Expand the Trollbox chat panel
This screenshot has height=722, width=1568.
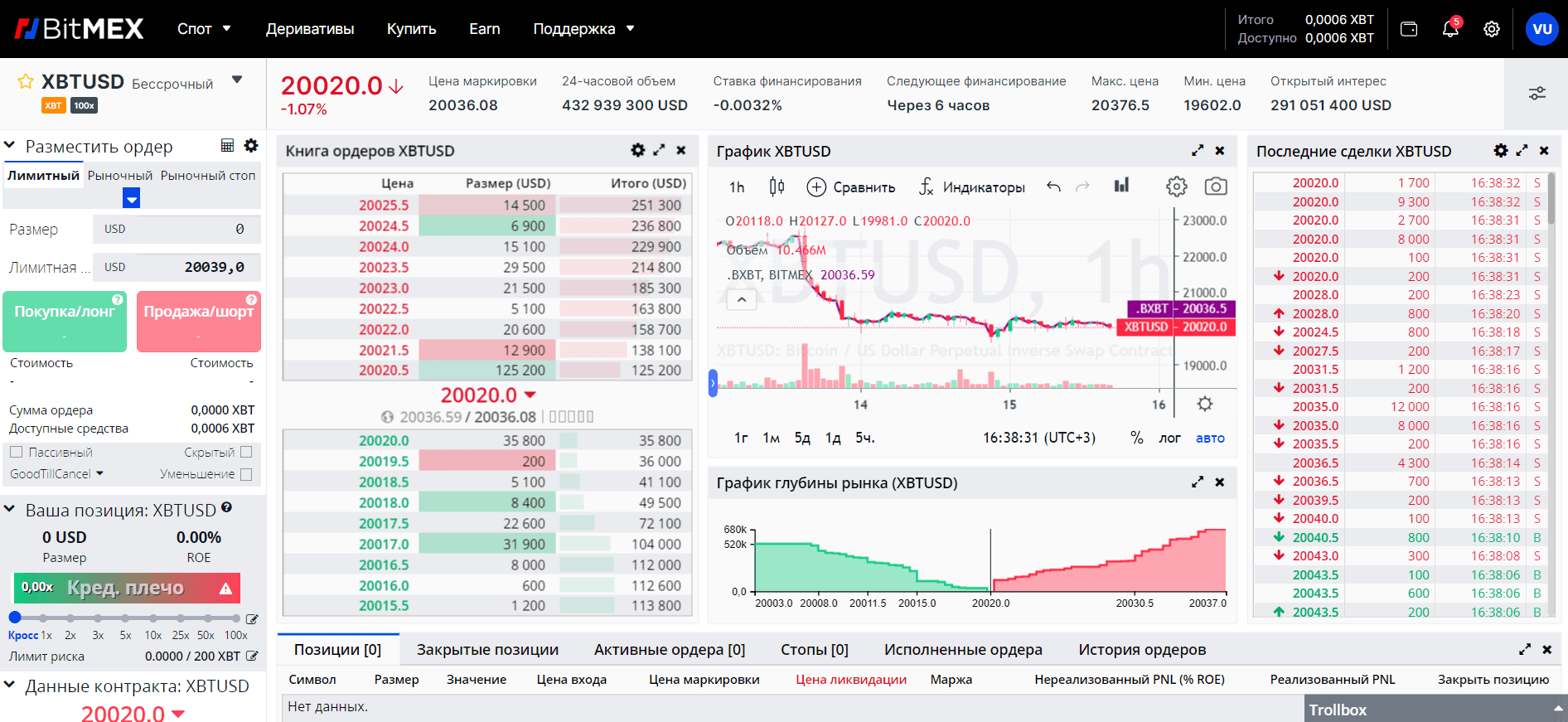[x=1435, y=709]
